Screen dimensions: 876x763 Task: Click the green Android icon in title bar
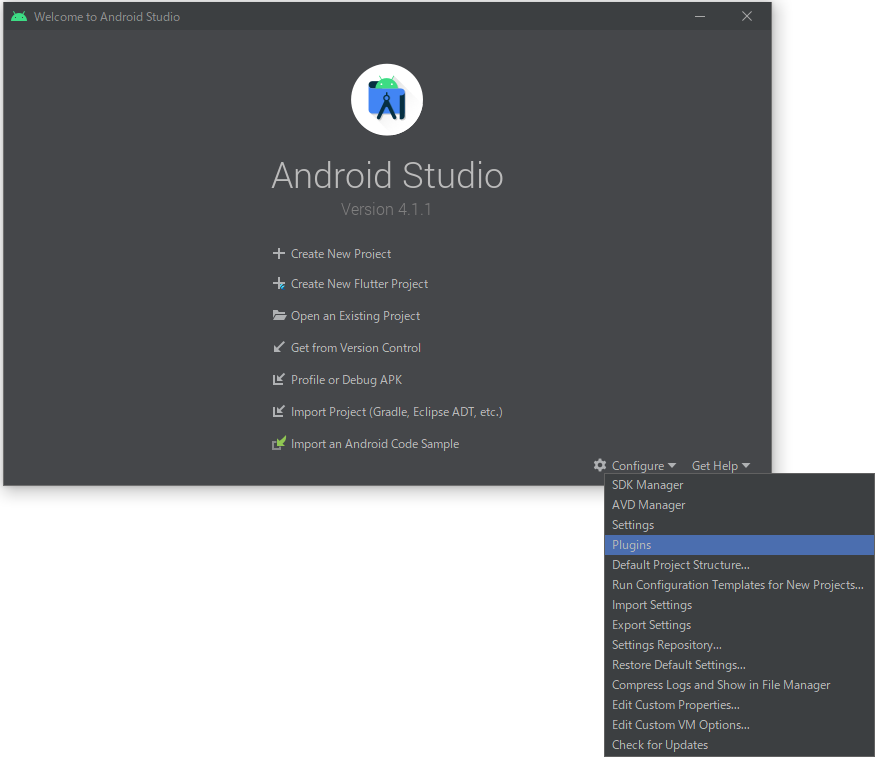pyautogui.click(x=19, y=16)
